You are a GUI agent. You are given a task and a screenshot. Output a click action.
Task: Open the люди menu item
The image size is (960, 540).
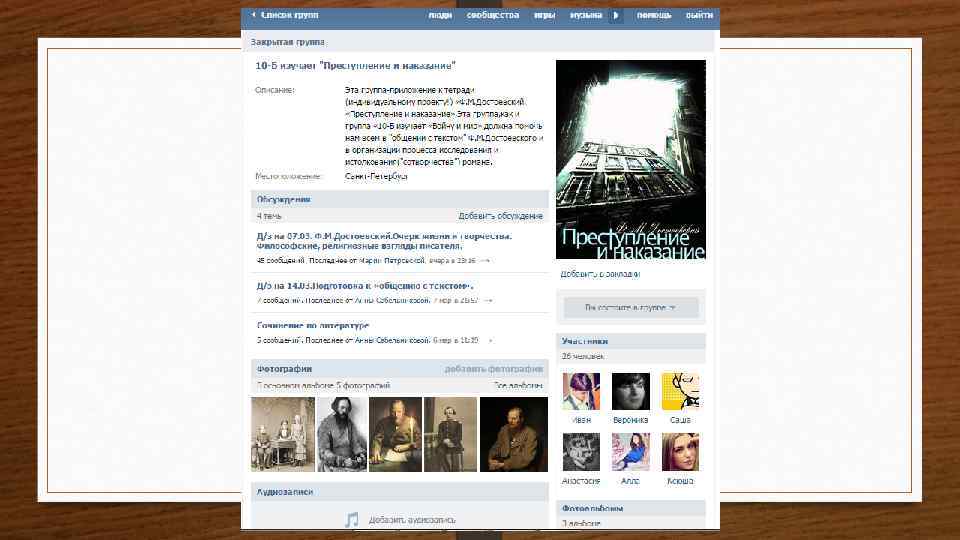[440, 15]
